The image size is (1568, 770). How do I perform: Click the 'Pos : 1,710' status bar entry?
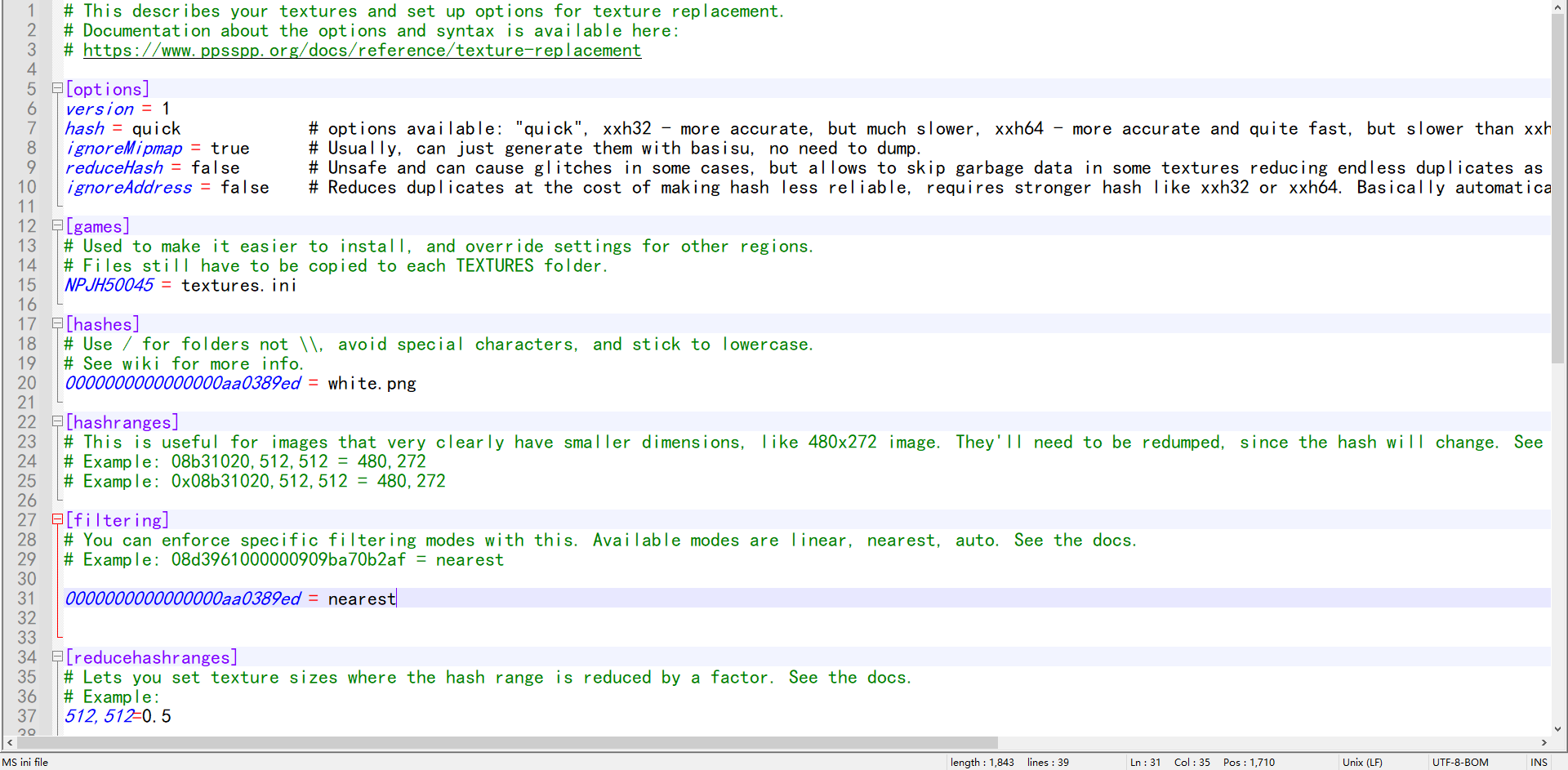[1249, 762]
